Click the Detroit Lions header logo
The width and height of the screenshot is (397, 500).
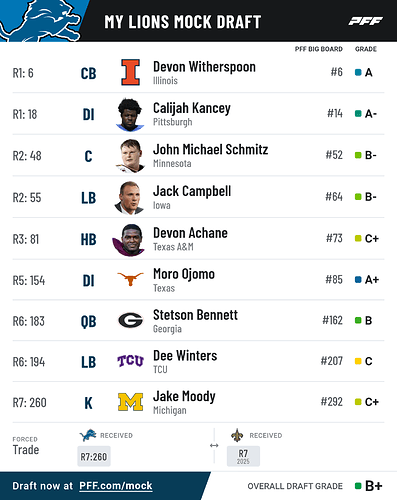(40, 21)
